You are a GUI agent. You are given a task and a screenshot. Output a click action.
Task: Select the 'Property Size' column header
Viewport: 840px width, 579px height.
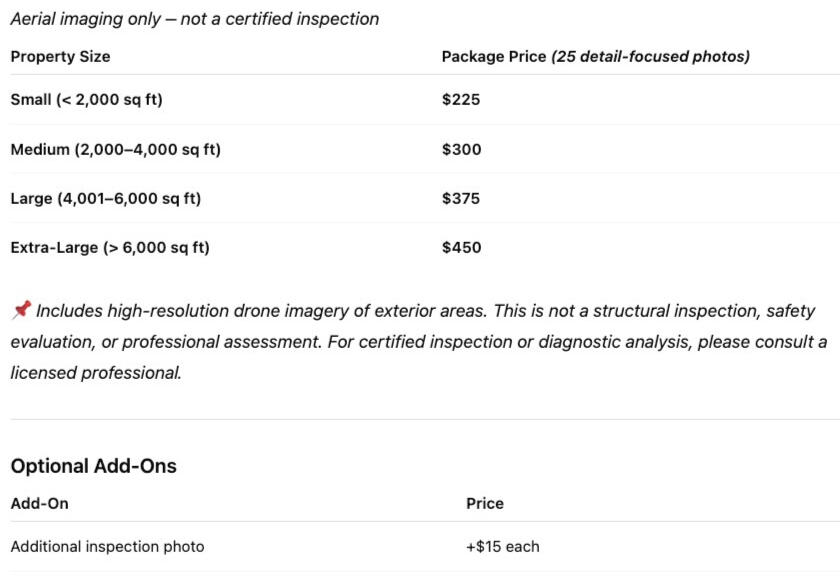[x=60, y=57]
